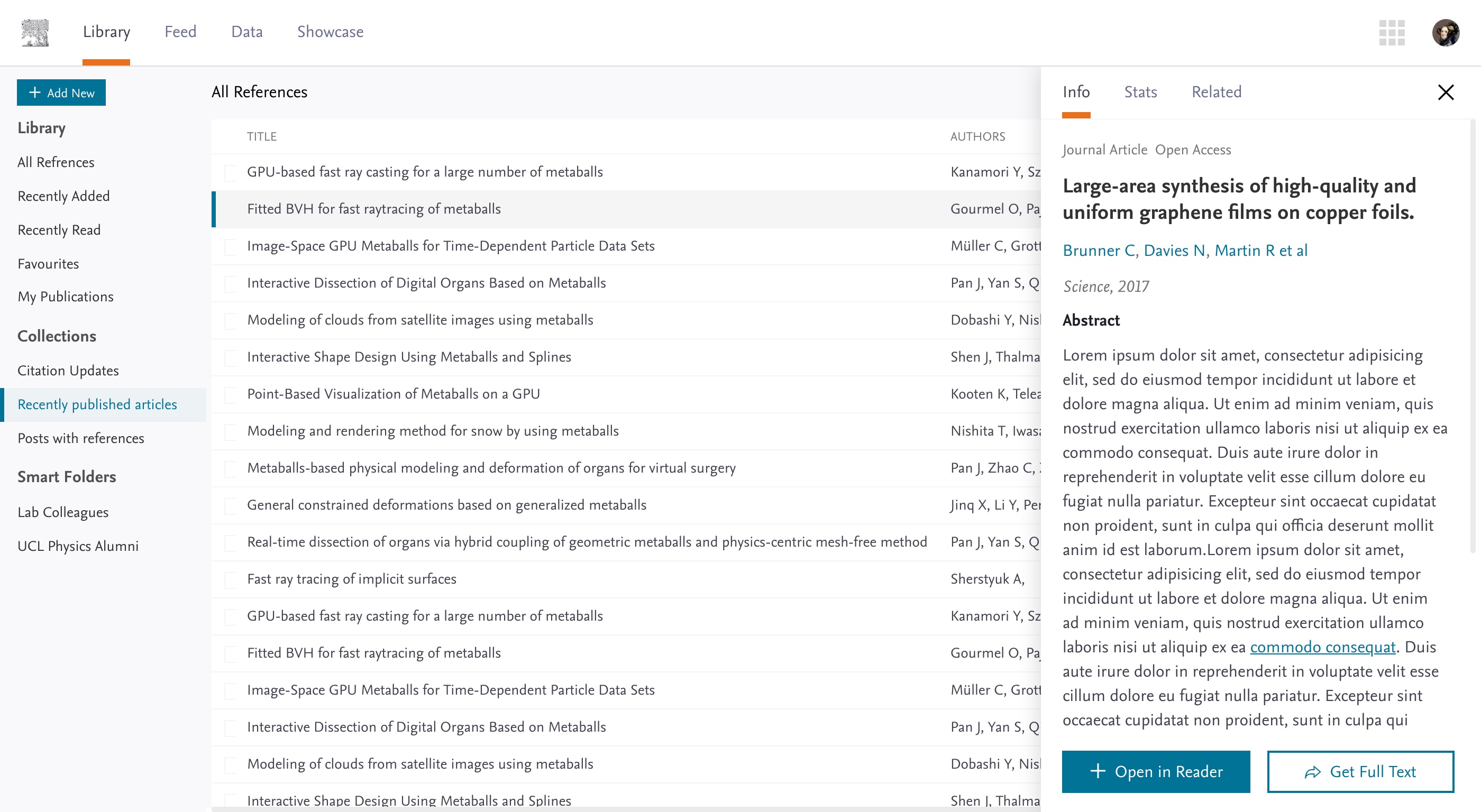
Task: Sort by the TITLE column header
Action: click(262, 136)
